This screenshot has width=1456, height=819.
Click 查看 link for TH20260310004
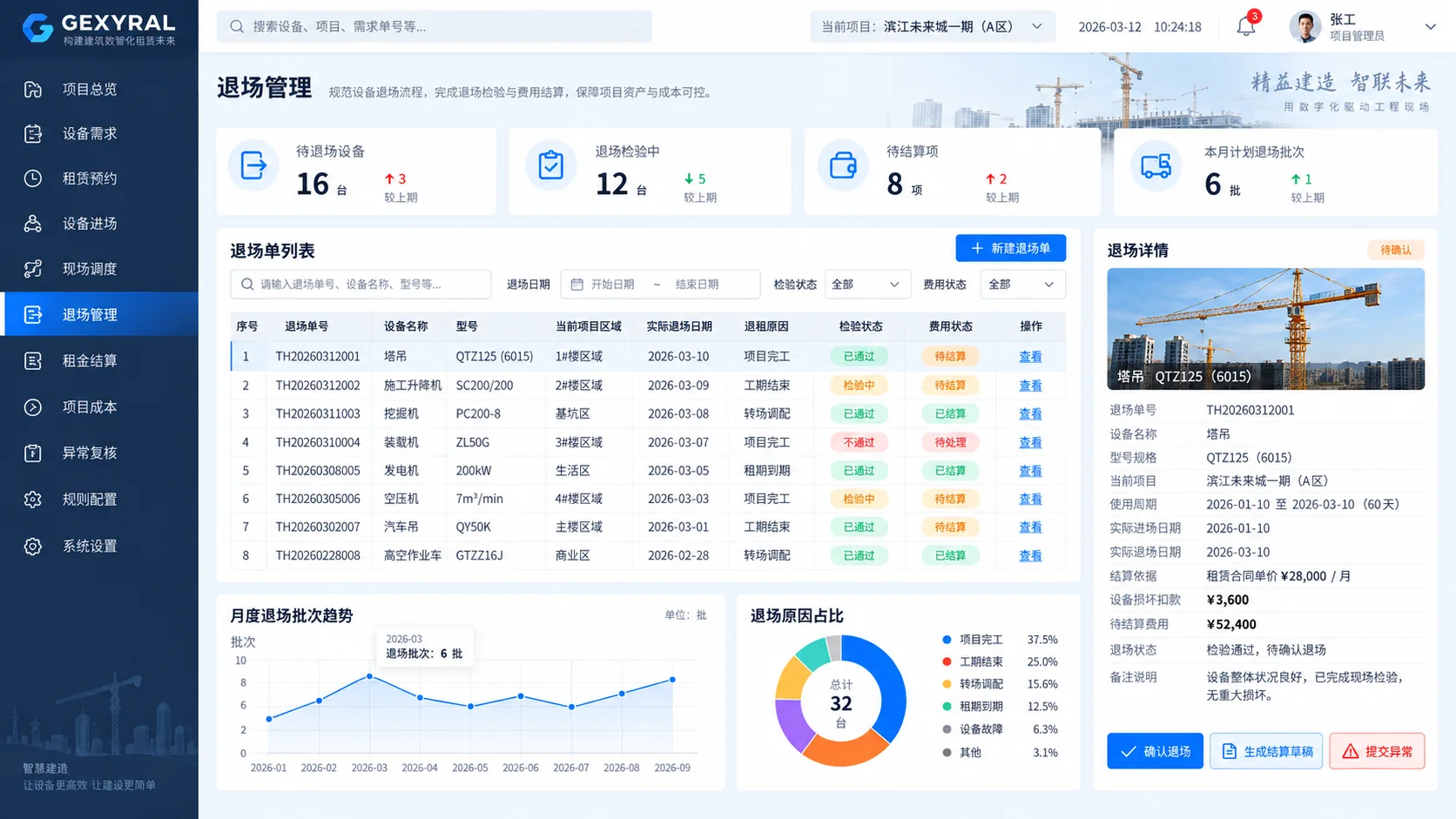(x=1030, y=442)
